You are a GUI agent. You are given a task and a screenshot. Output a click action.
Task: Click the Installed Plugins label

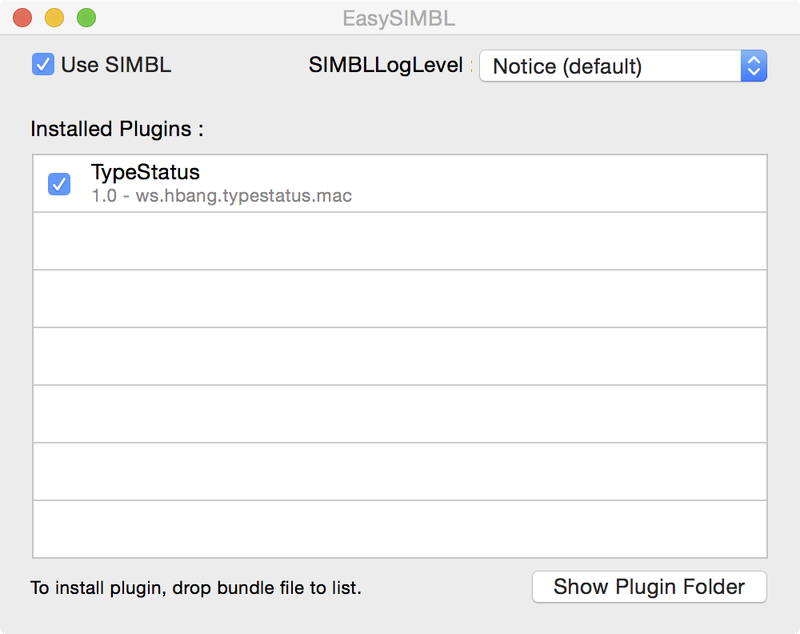coord(117,129)
